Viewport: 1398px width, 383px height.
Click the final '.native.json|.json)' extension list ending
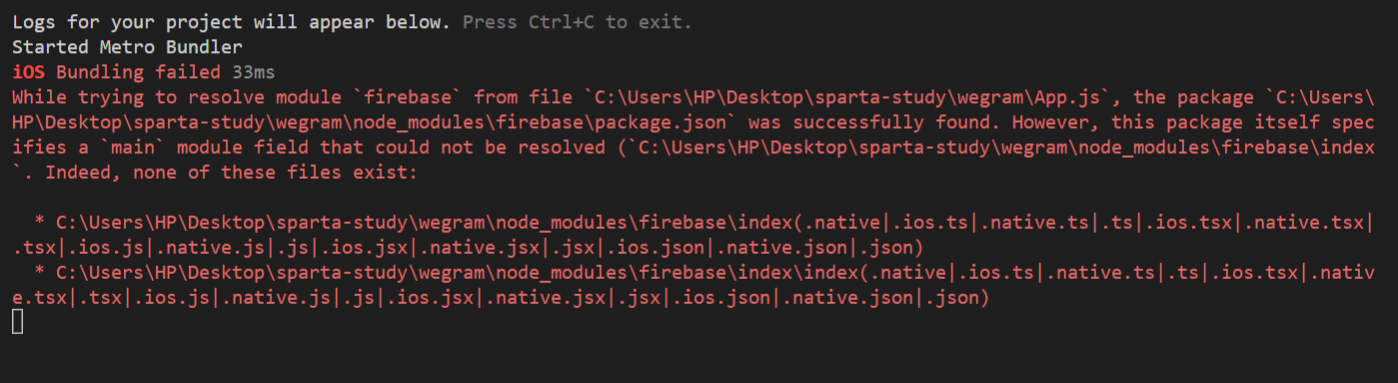885,297
